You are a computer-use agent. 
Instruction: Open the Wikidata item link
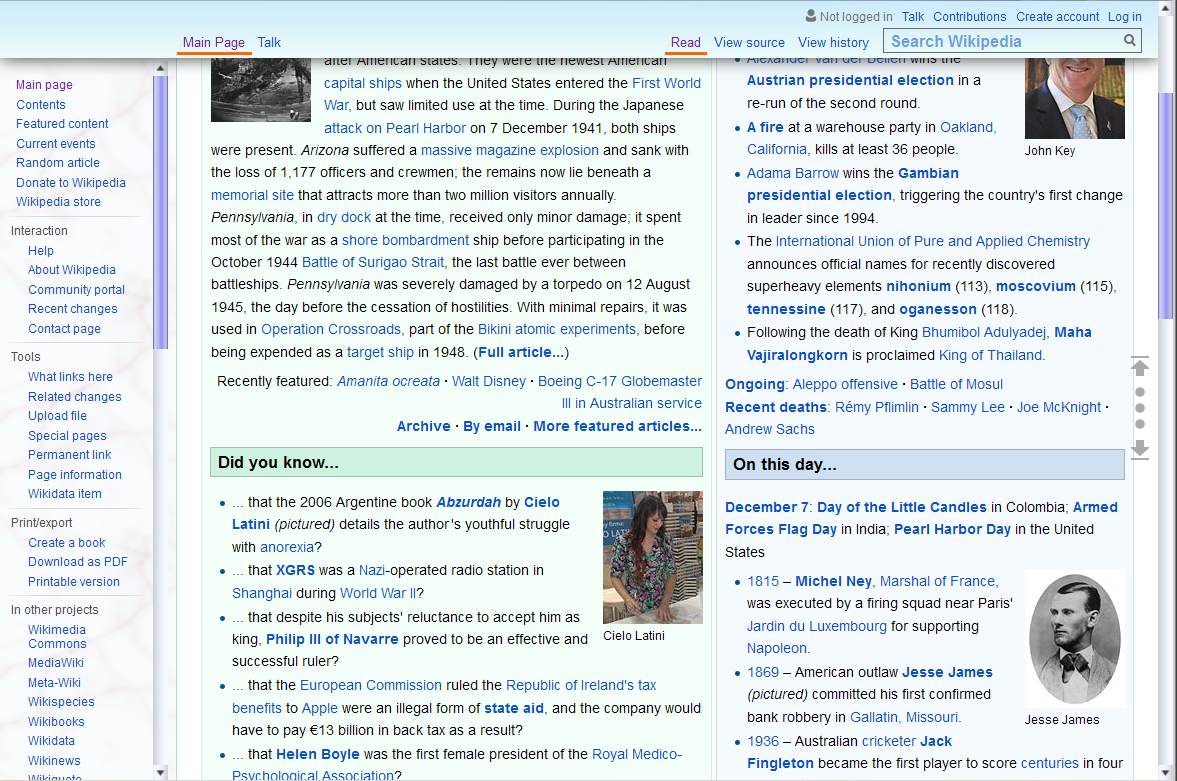(65, 493)
